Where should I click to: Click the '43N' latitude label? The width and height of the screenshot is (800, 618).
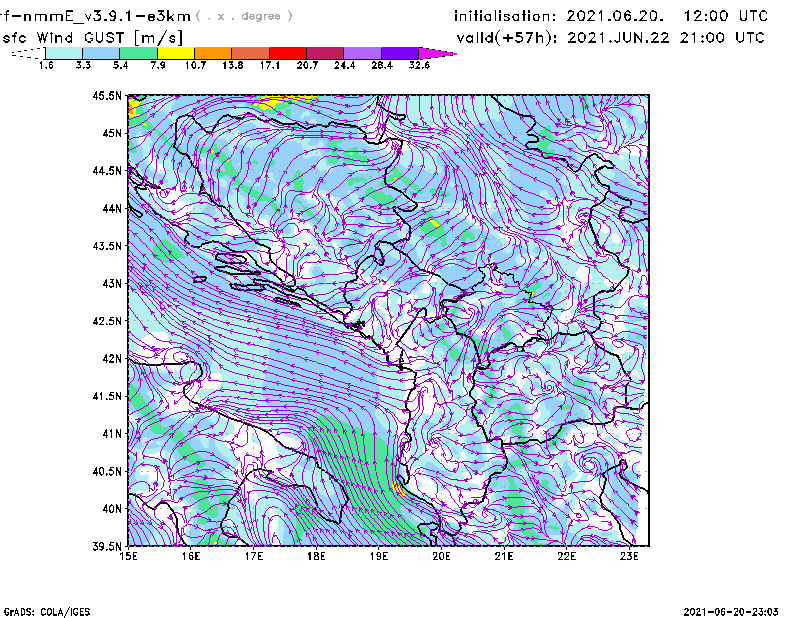[x=112, y=283]
